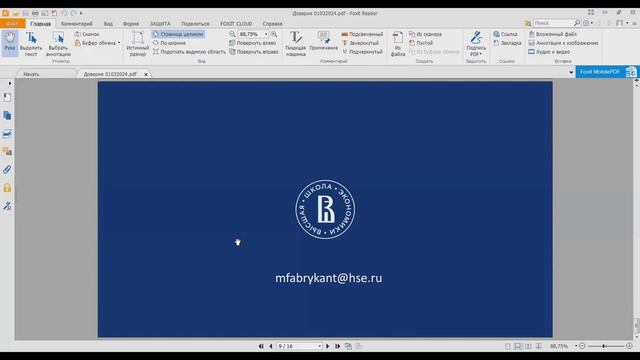
Task: Switch to the Форма ribbon tab
Action: click(x=131, y=24)
